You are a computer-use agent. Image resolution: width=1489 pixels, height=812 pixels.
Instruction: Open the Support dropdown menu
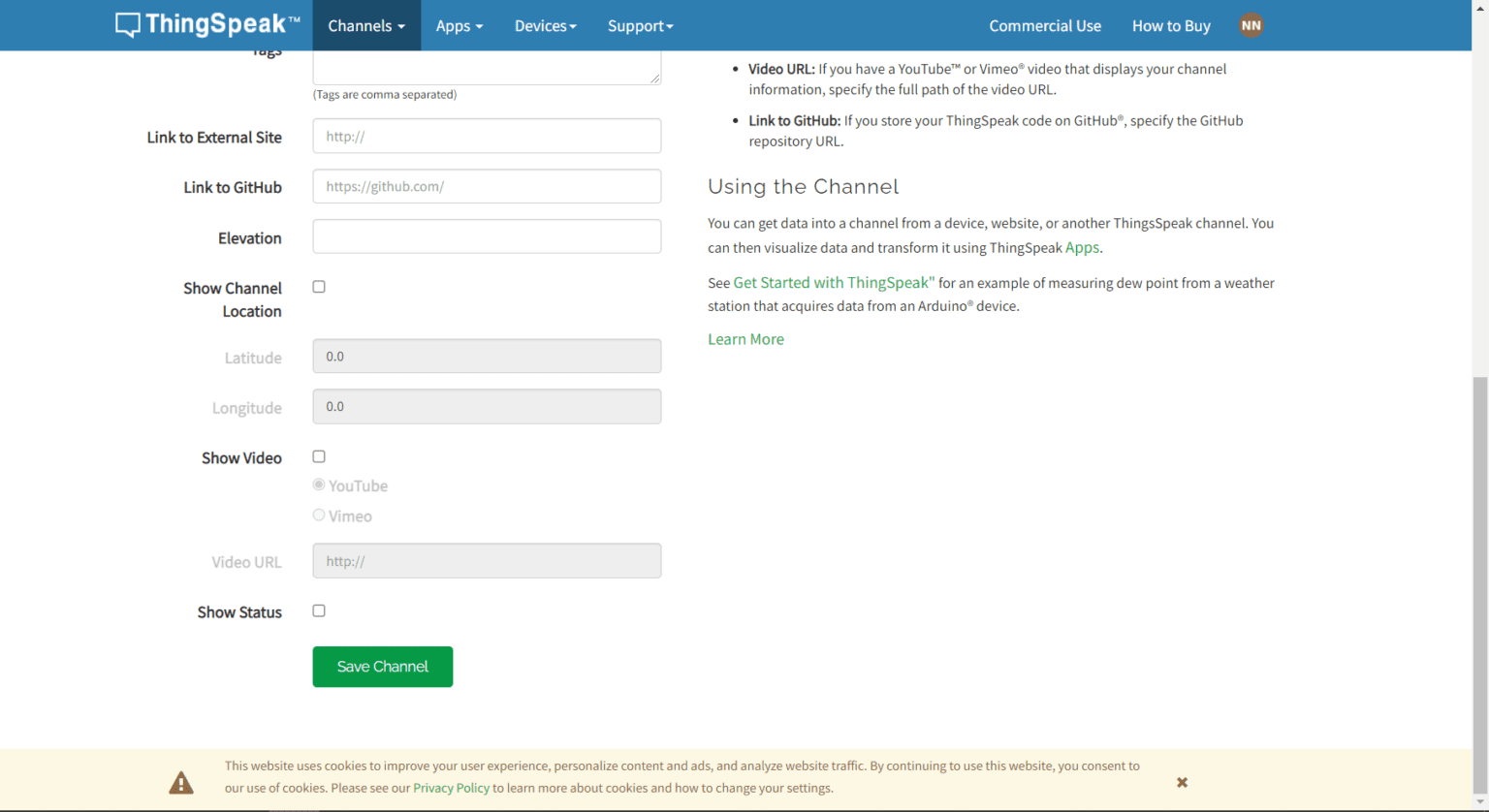click(x=640, y=26)
